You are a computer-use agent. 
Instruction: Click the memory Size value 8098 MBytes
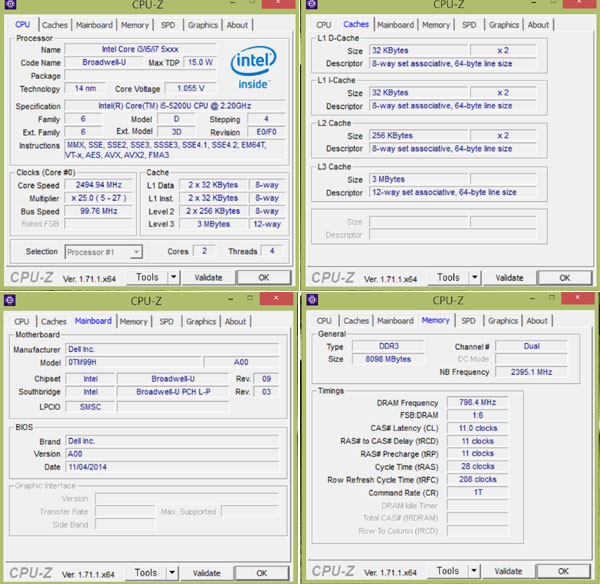pyautogui.click(x=388, y=359)
